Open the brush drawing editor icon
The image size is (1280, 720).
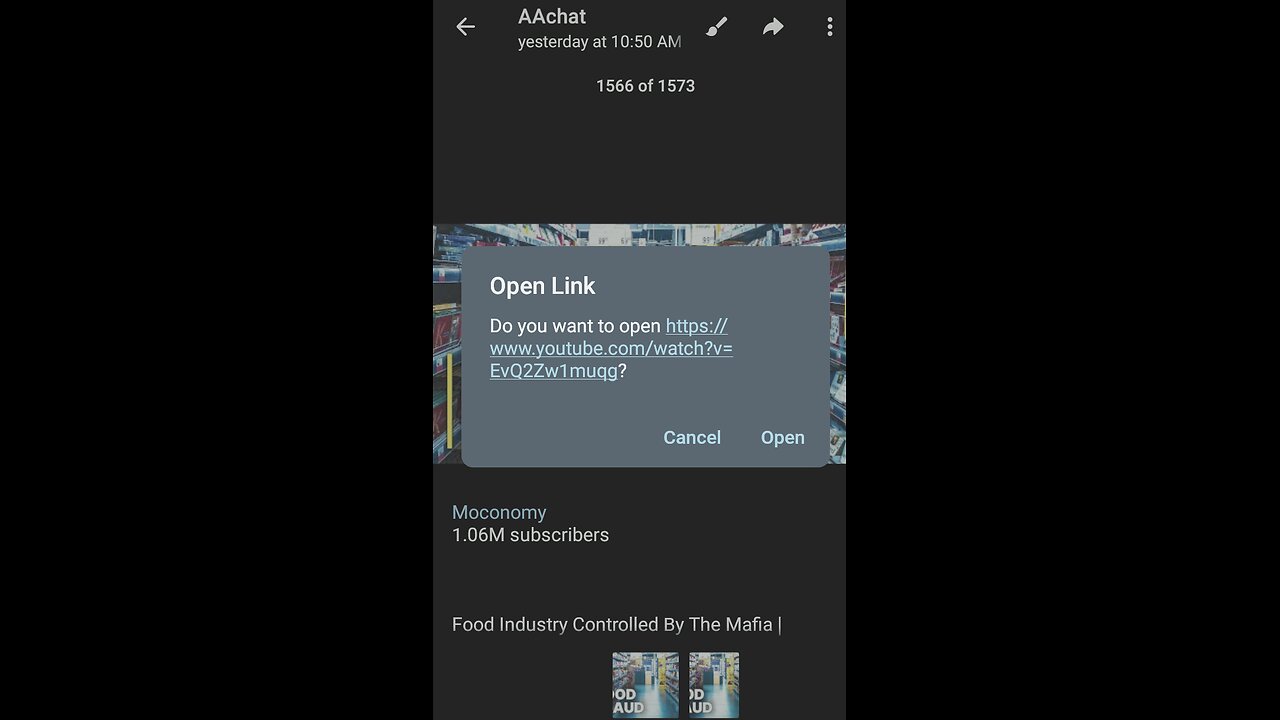pyautogui.click(x=716, y=27)
